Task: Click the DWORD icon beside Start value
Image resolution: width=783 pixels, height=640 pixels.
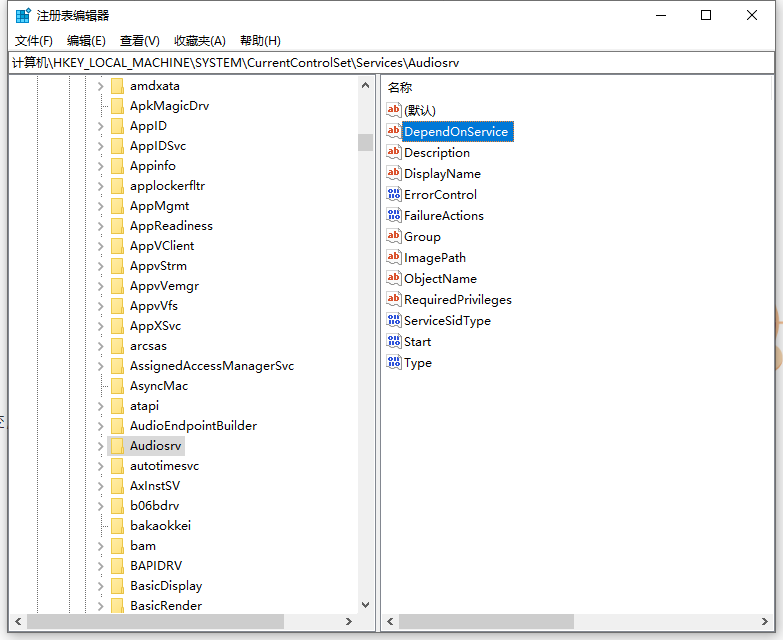Action: pyautogui.click(x=394, y=342)
